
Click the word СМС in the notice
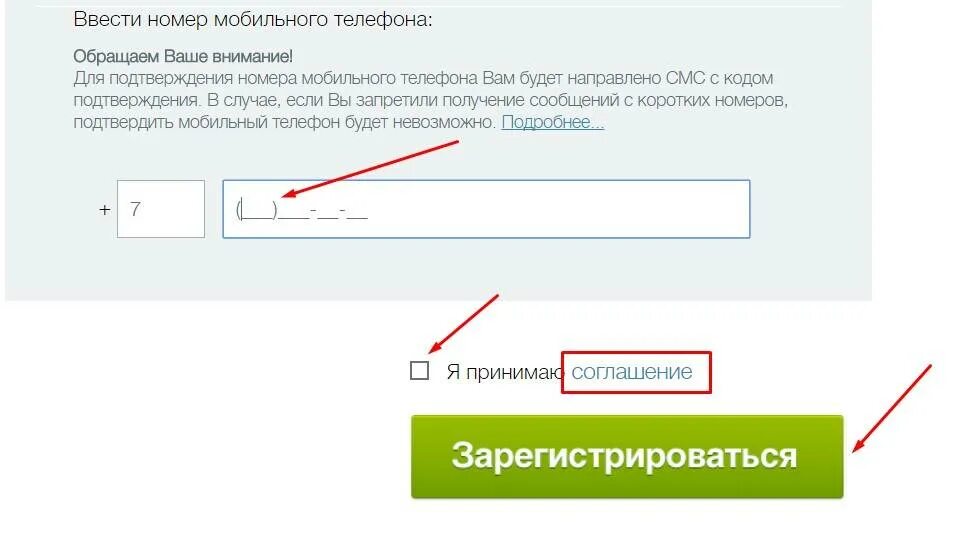pyautogui.click(x=685, y=78)
